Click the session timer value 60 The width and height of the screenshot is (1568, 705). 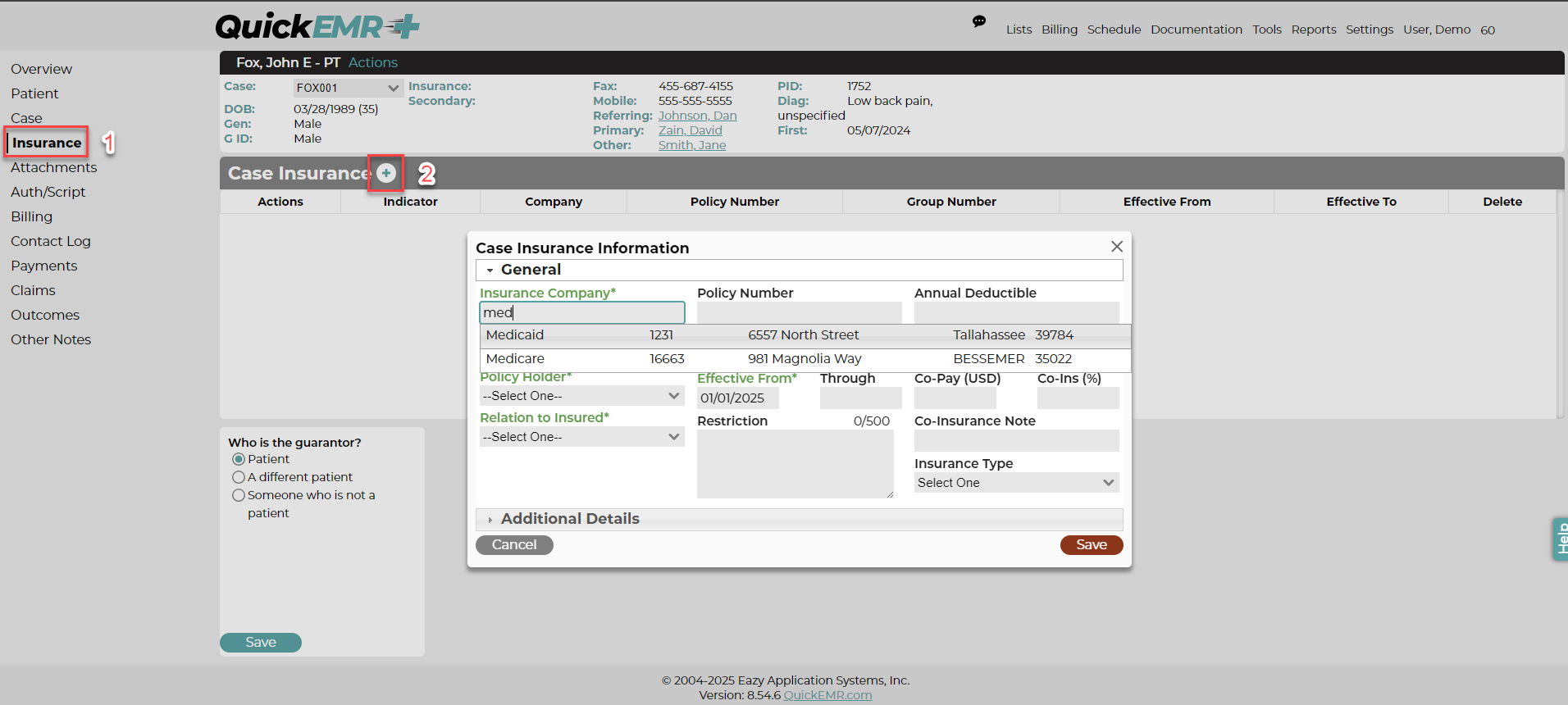1488,30
